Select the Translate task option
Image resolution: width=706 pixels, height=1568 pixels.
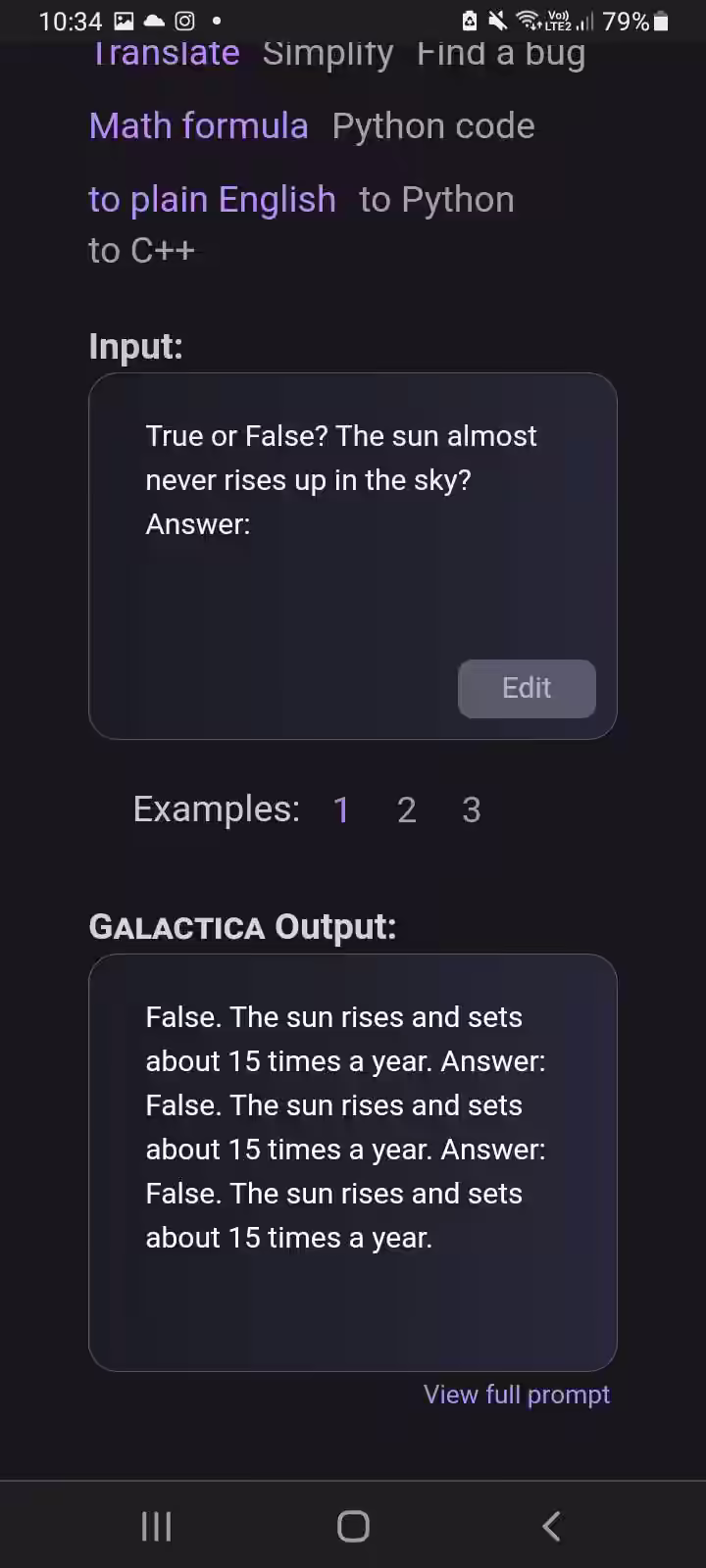coord(165,54)
